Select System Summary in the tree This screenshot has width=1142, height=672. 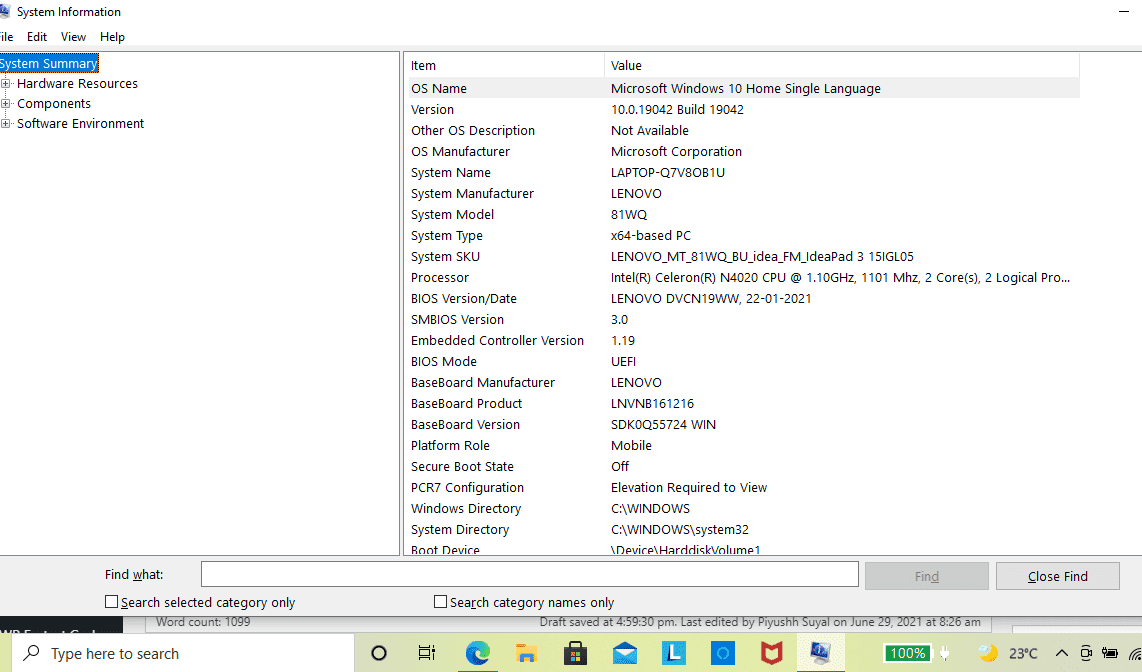49,63
